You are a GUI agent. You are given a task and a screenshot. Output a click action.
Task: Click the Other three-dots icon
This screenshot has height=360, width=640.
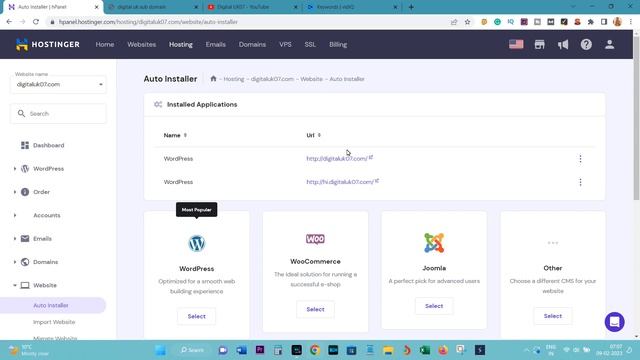pos(553,243)
